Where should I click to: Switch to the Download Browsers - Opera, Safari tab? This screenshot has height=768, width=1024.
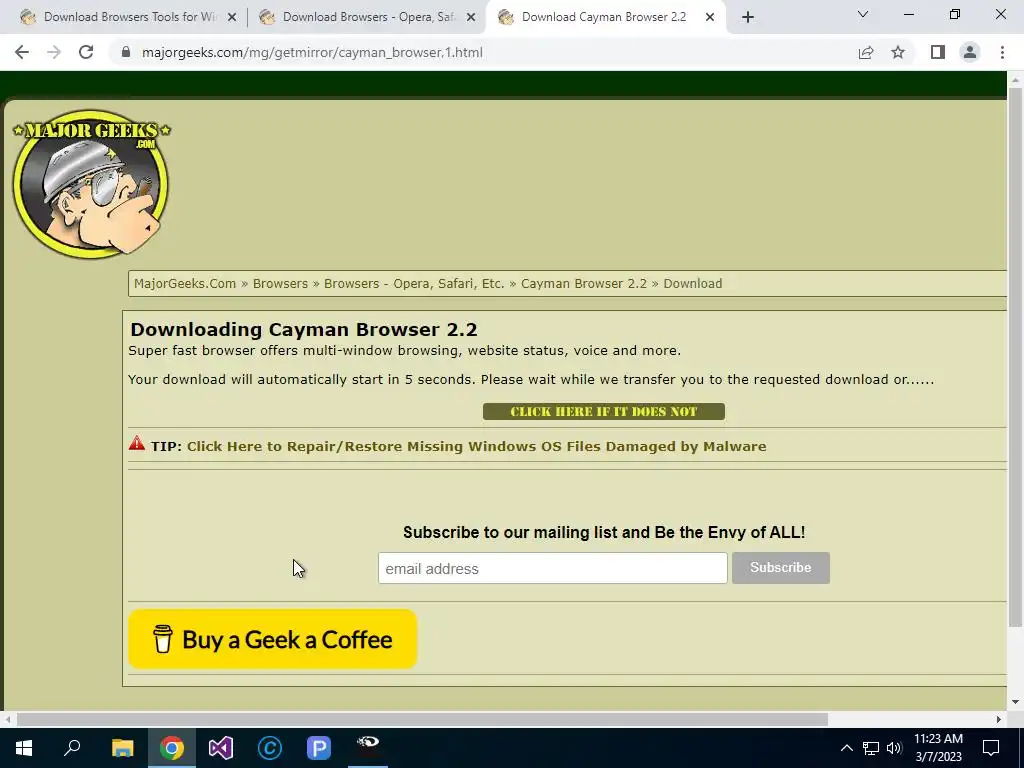[367, 17]
